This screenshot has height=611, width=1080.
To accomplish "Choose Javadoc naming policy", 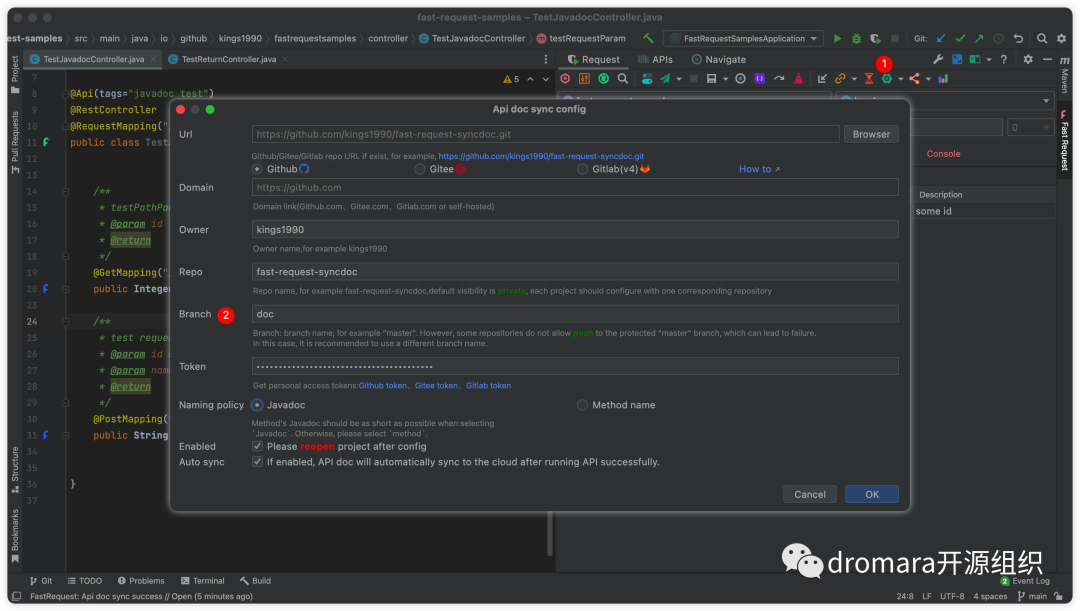I will tap(257, 405).
